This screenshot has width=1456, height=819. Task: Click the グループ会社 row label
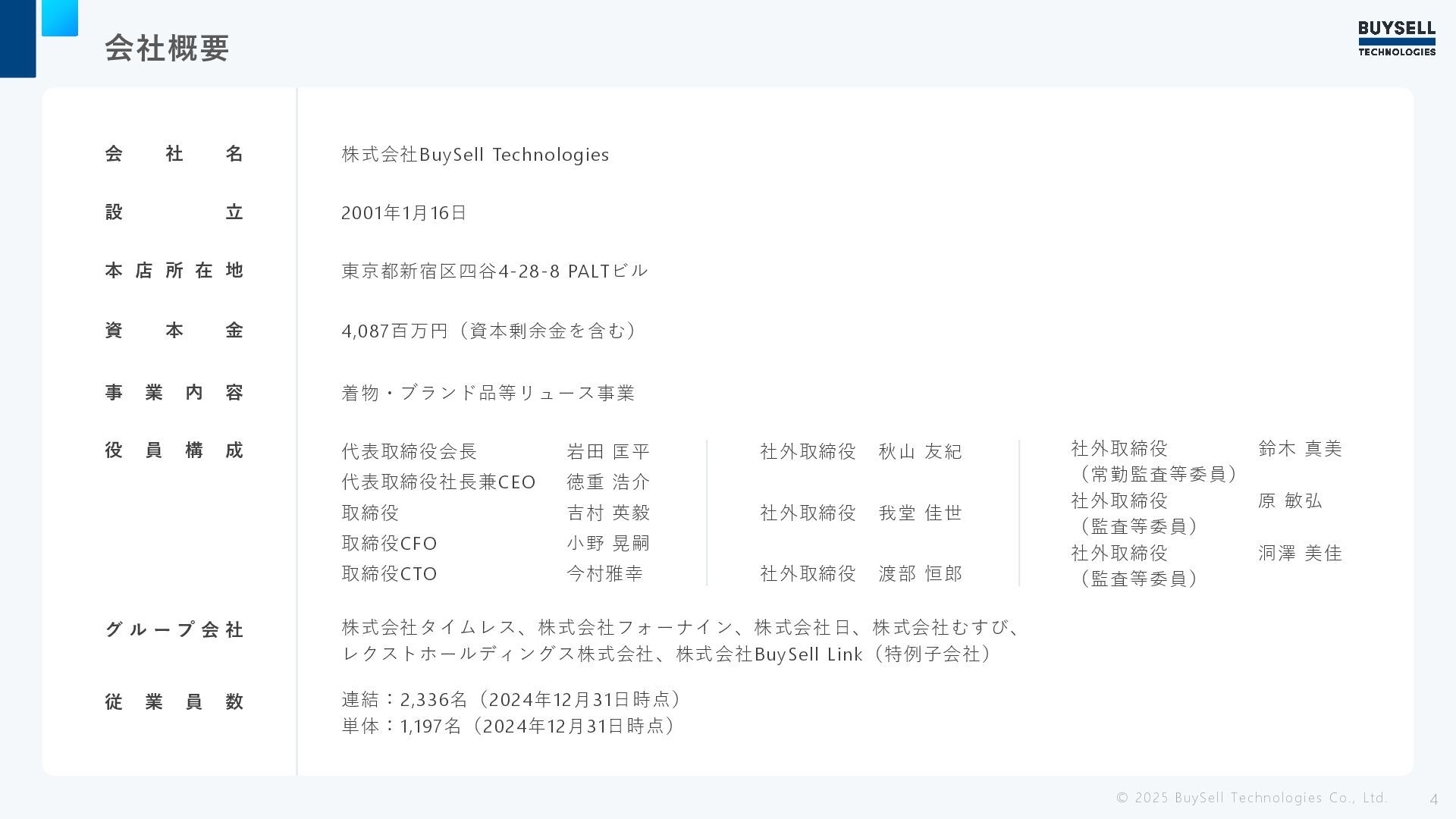pyautogui.click(x=174, y=629)
